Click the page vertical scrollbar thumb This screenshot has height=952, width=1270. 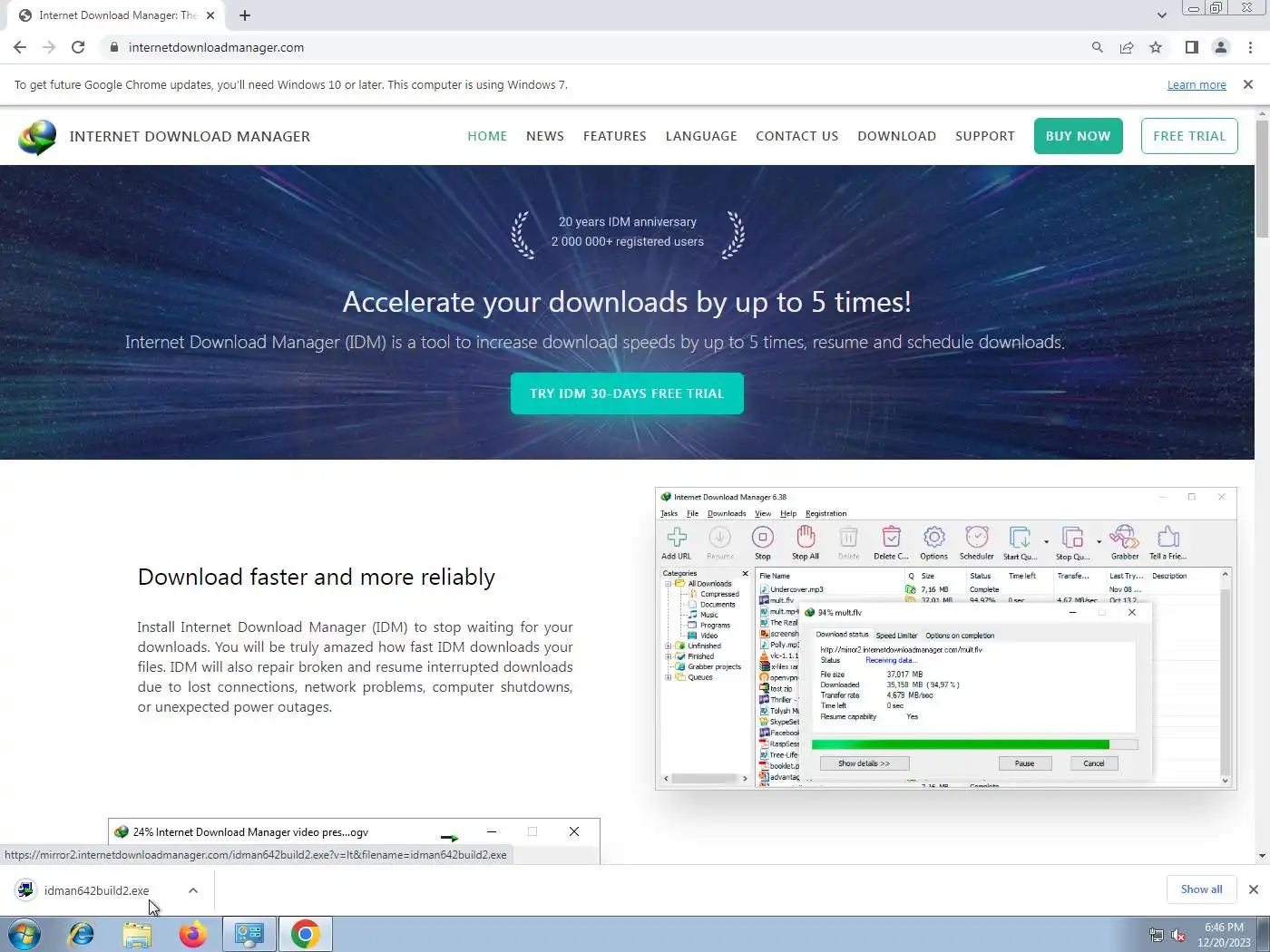(1262, 178)
